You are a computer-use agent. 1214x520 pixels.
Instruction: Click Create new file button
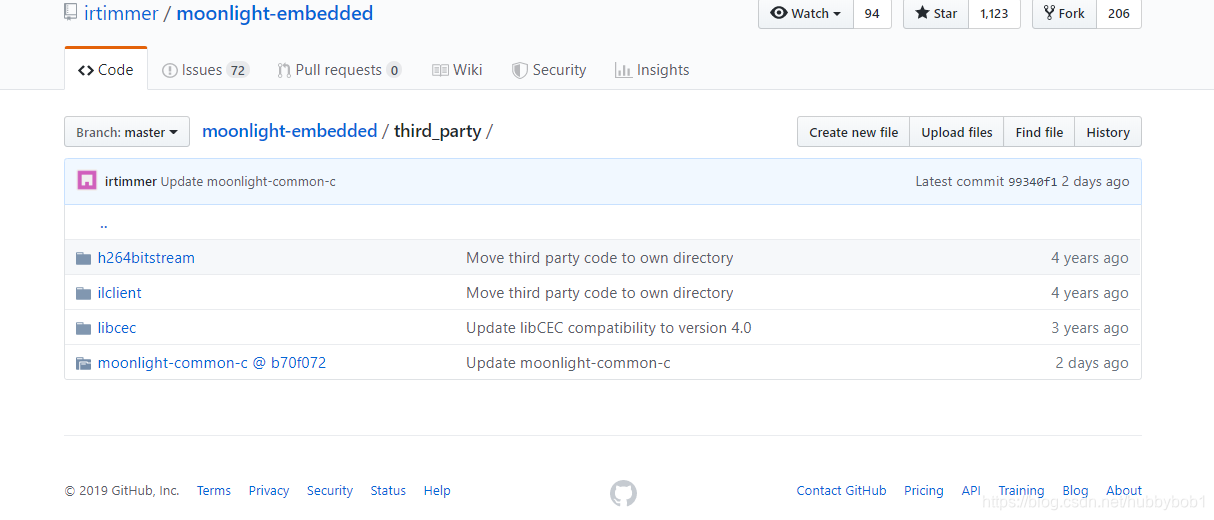click(853, 132)
